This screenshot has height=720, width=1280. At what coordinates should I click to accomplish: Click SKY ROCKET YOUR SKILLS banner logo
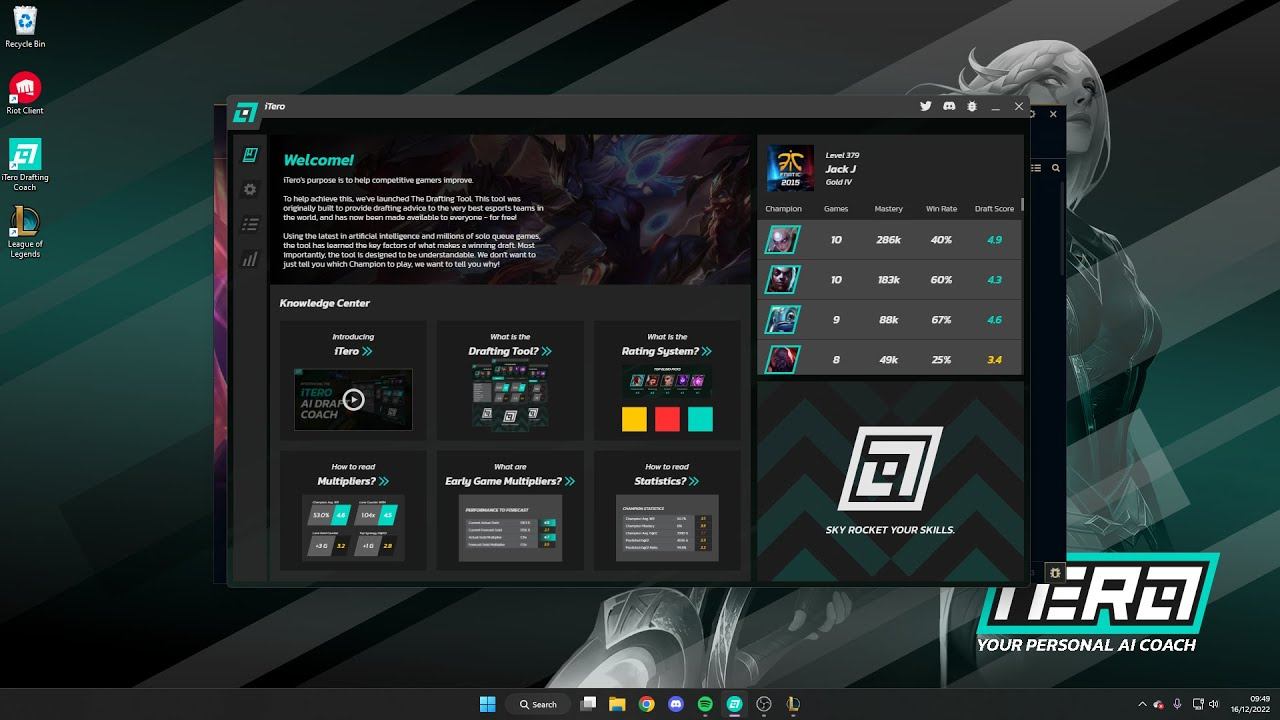890,469
